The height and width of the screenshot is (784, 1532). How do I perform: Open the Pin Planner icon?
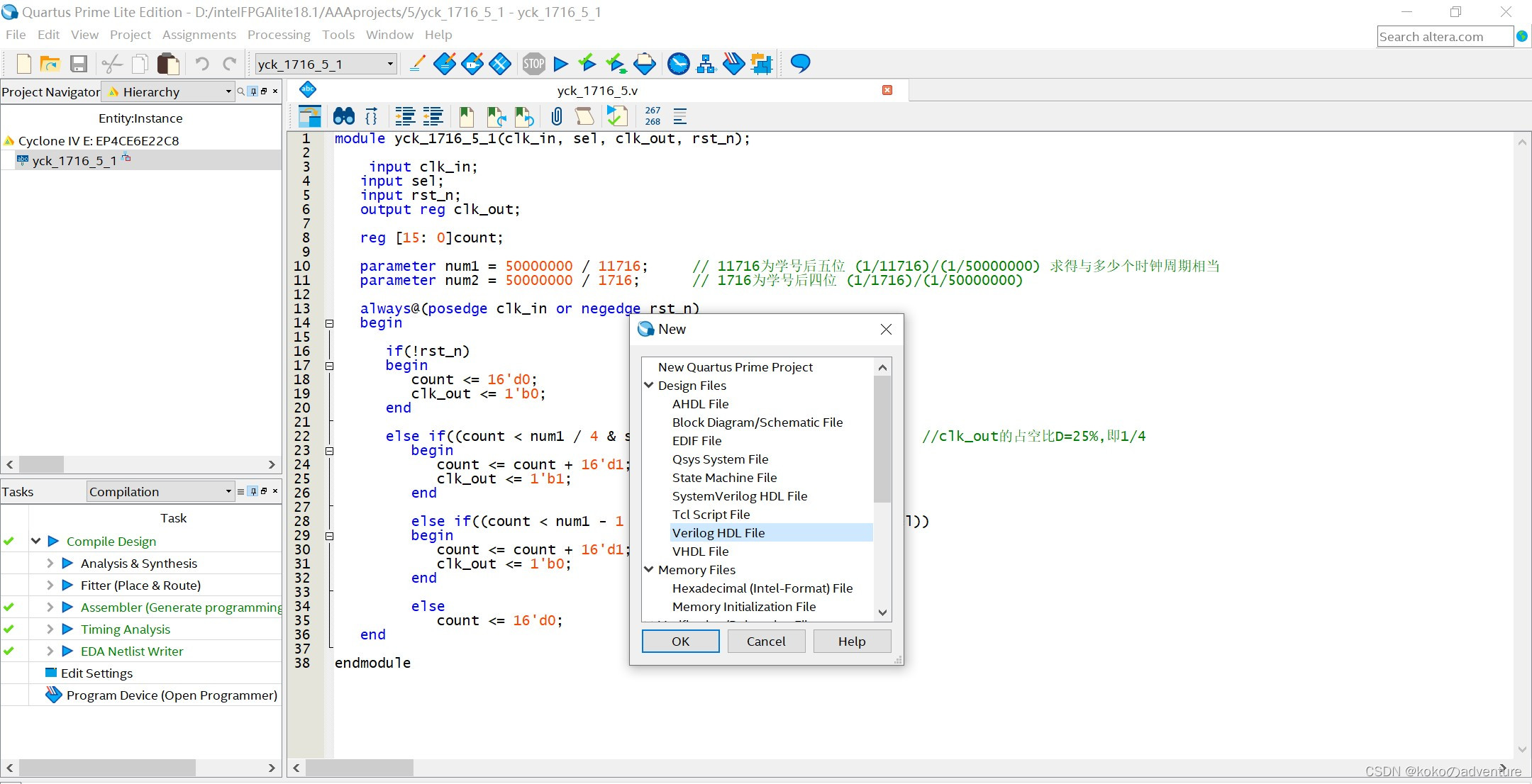(x=472, y=64)
